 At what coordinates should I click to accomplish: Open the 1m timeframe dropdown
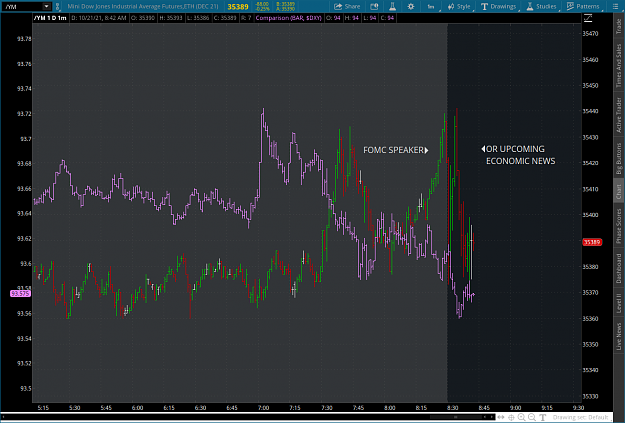click(x=431, y=6)
